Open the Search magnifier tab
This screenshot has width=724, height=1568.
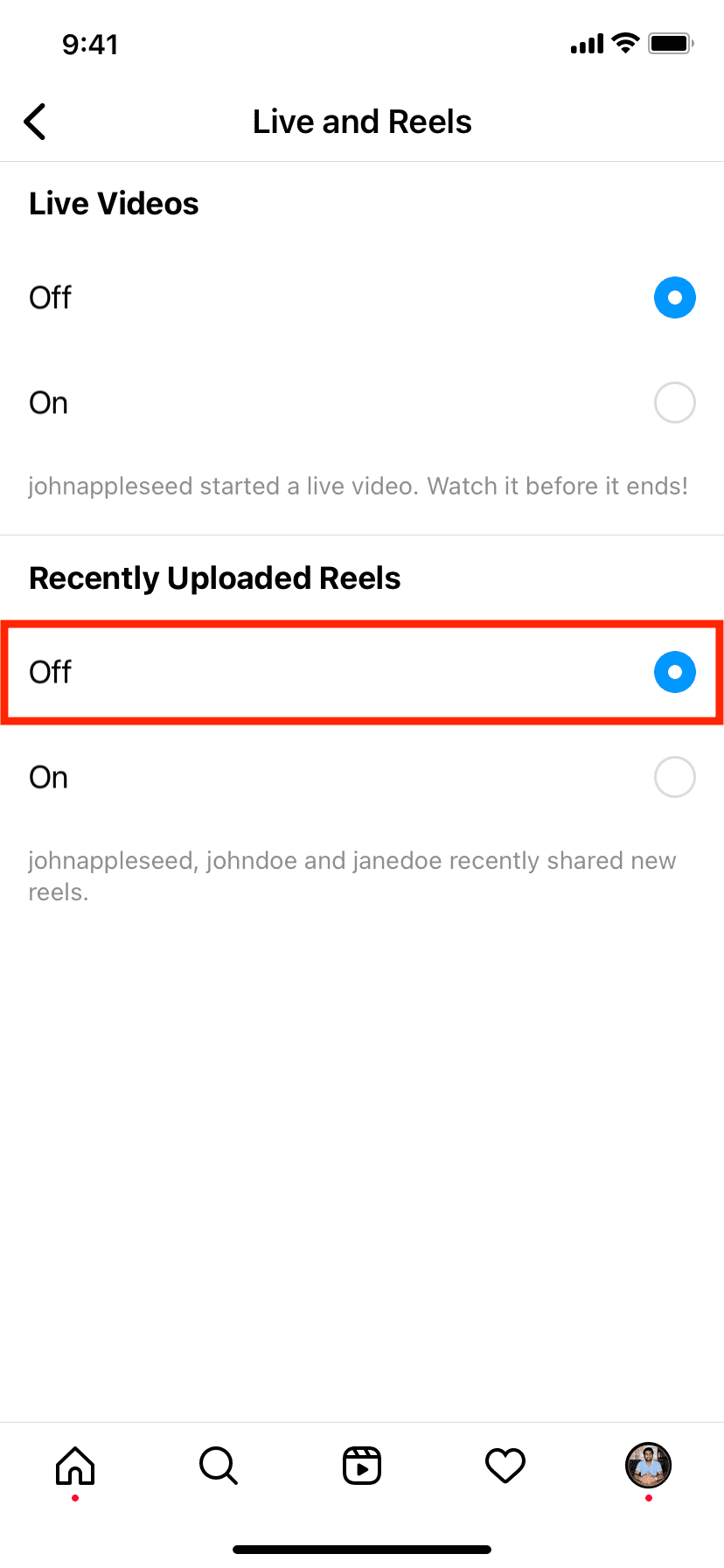coord(219,1466)
